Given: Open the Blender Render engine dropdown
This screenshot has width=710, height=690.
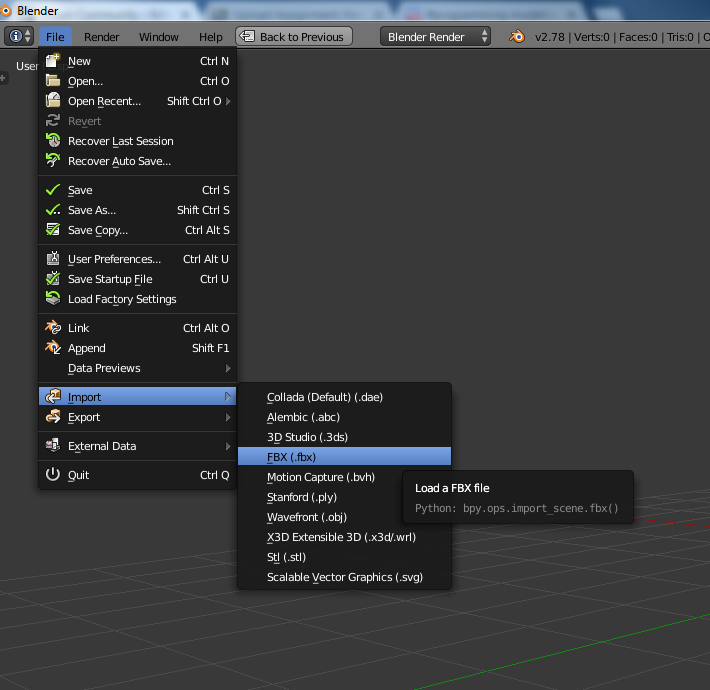Looking at the screenshot, I should (x=435, y=37).
